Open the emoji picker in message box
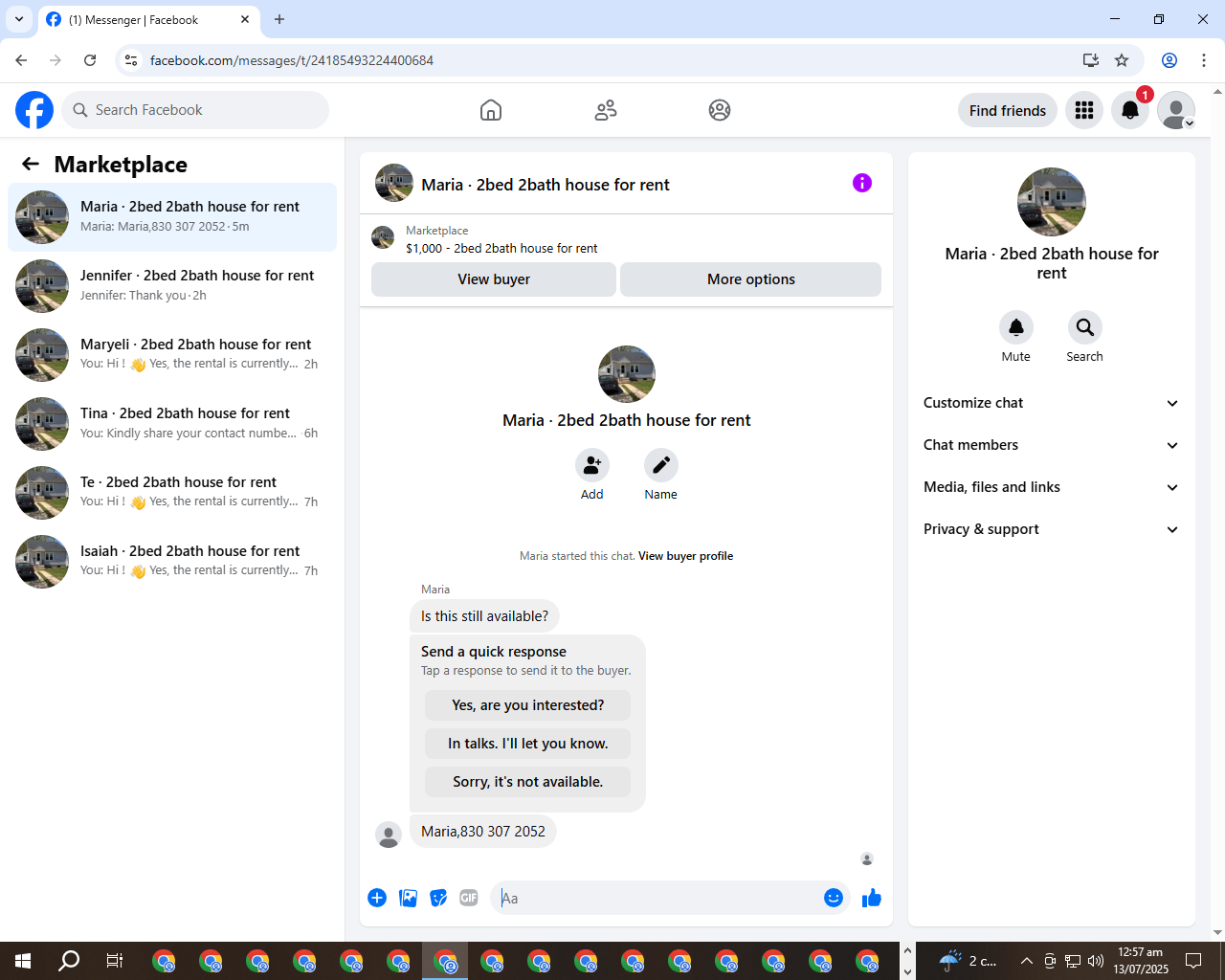 pyautogui.click(x=834, y=898)
